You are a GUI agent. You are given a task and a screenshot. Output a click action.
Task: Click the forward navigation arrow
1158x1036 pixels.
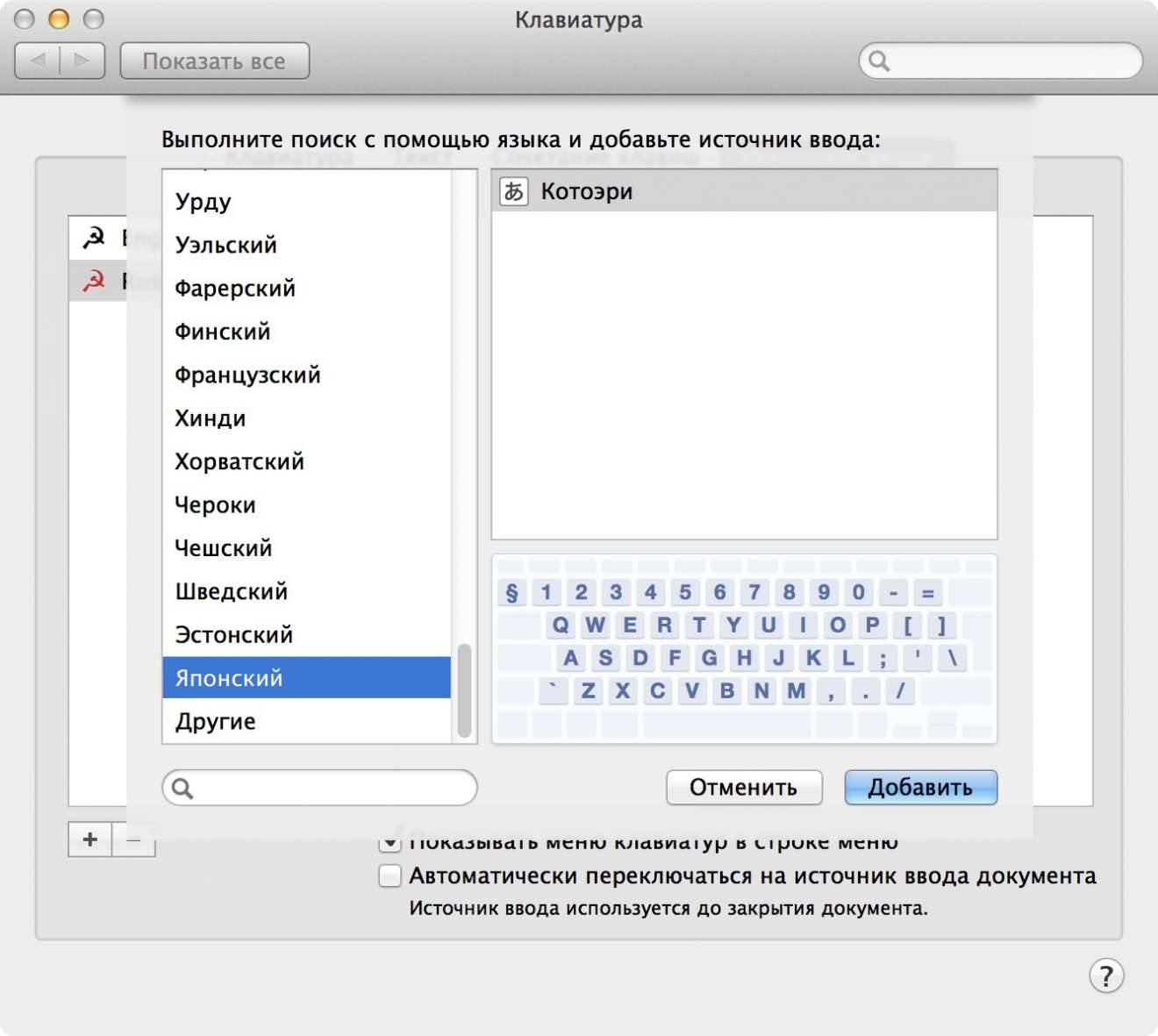click(x=82, y=61)
